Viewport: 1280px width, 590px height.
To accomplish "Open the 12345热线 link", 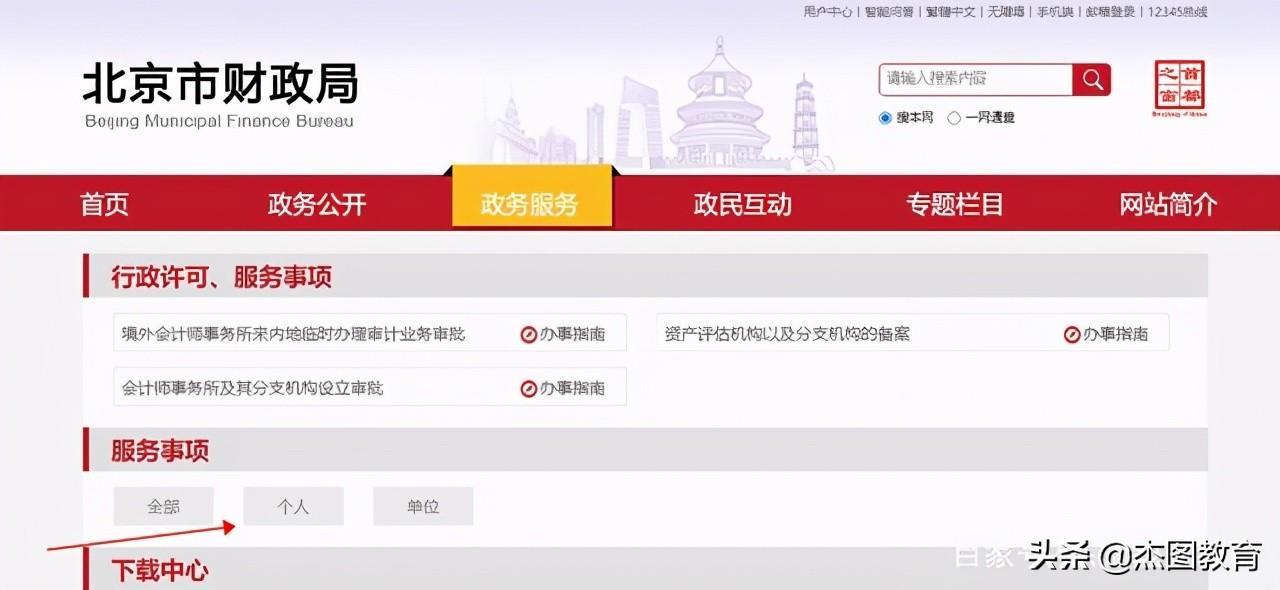I will click(x=1177, y=12).
